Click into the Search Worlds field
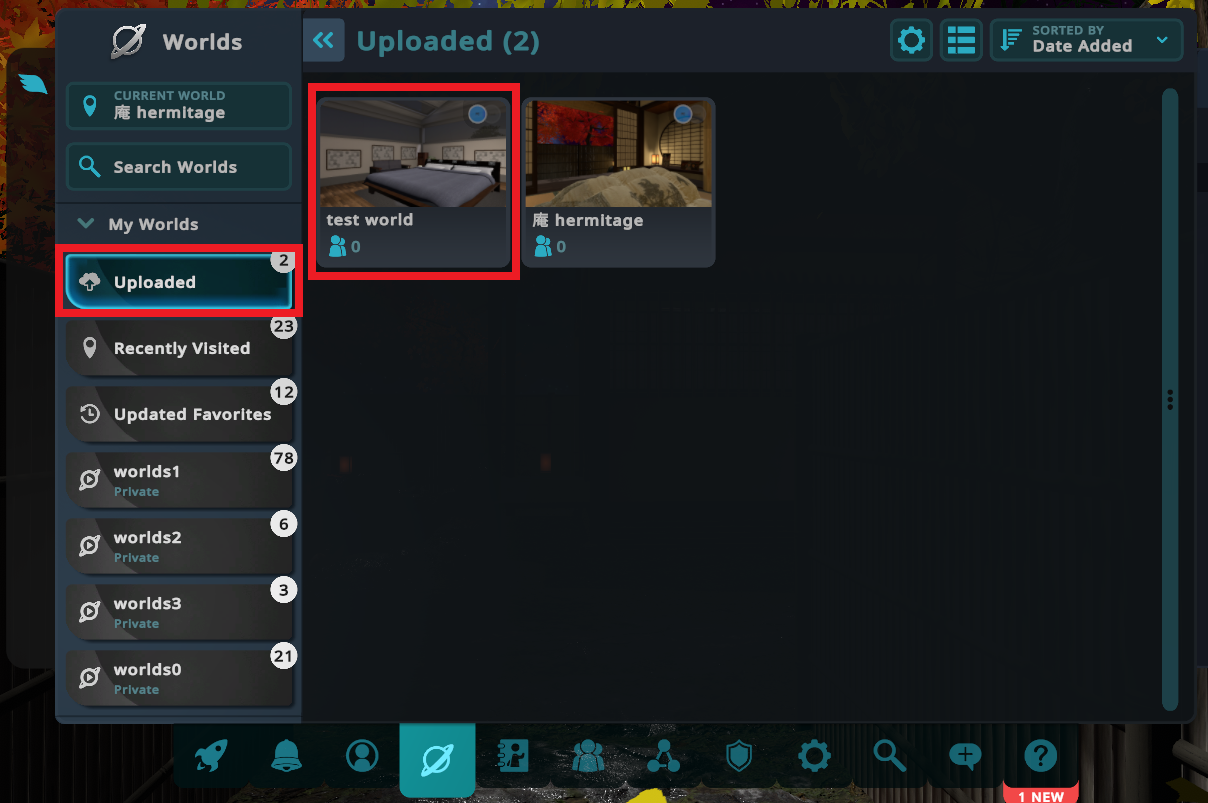The image size is (1208, 803). 179,167
